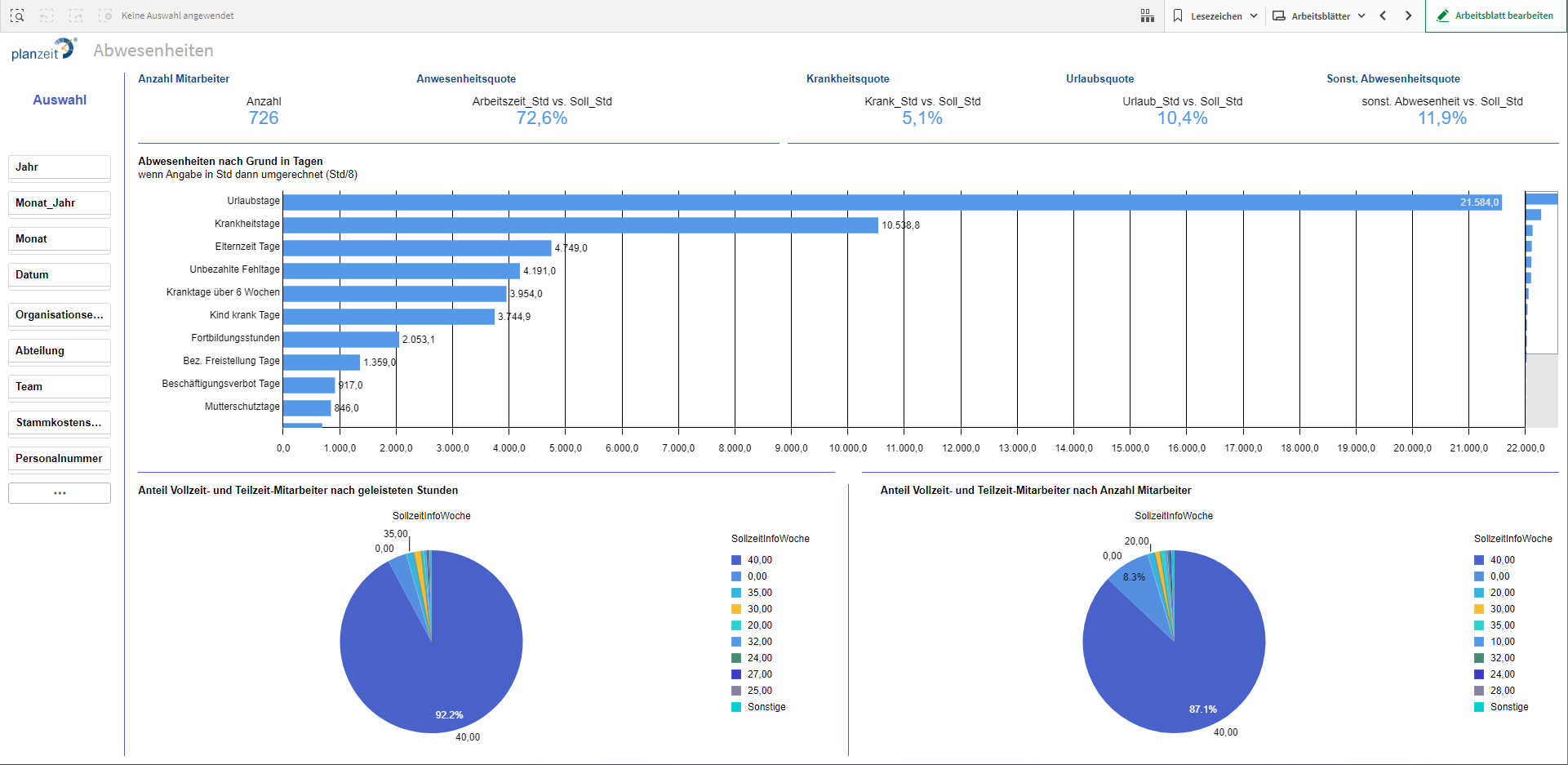Go to the previous sheet arrow

point(1383,16)
